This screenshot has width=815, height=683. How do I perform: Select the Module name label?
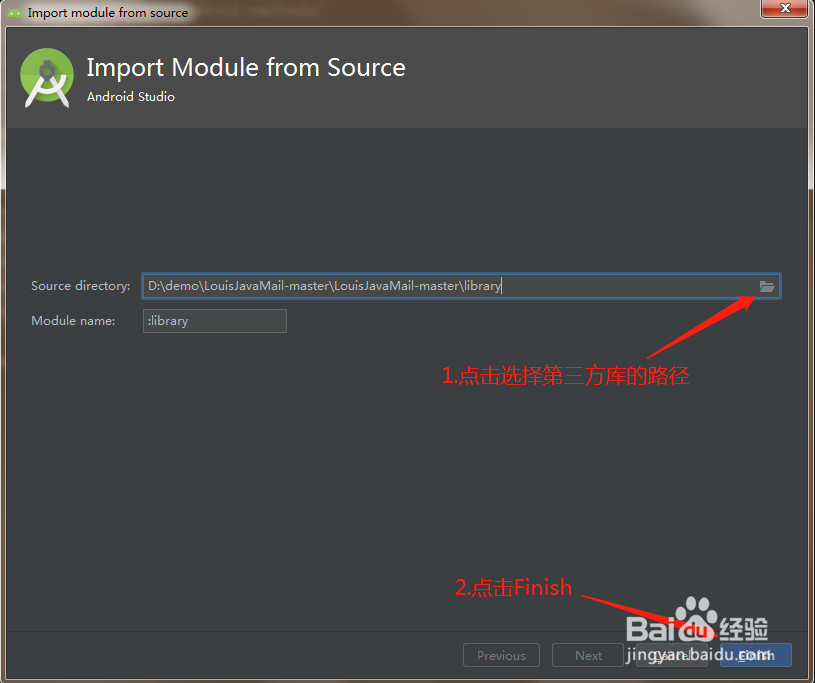pos(73,321)
